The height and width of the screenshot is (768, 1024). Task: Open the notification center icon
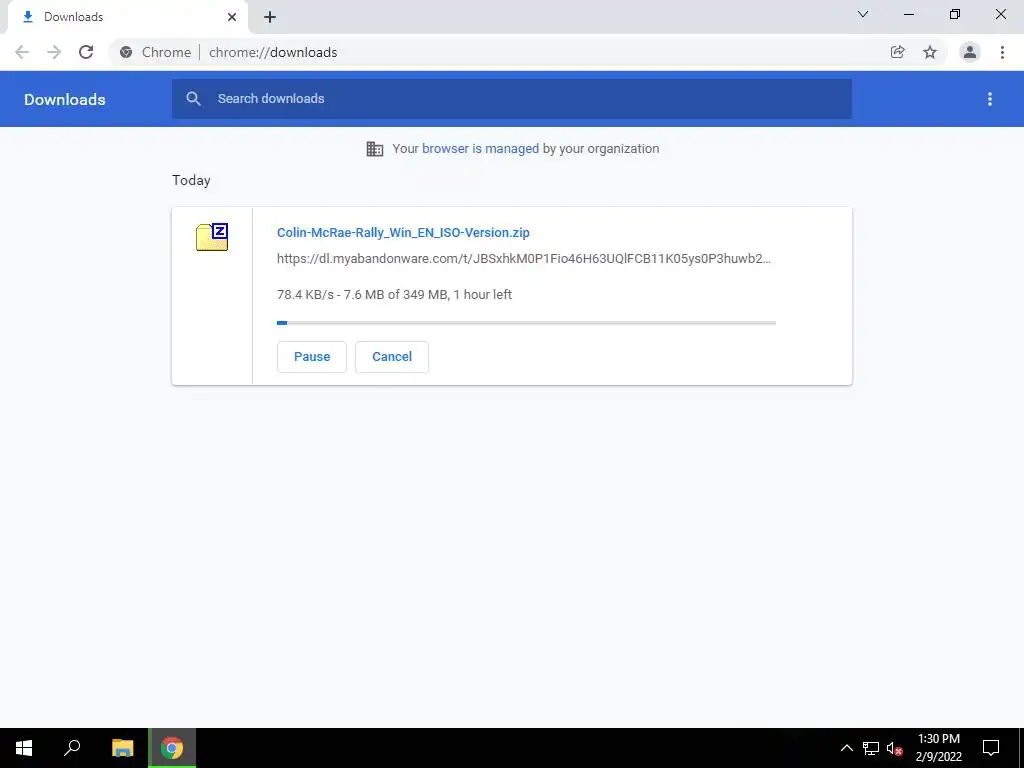(991, 748)
